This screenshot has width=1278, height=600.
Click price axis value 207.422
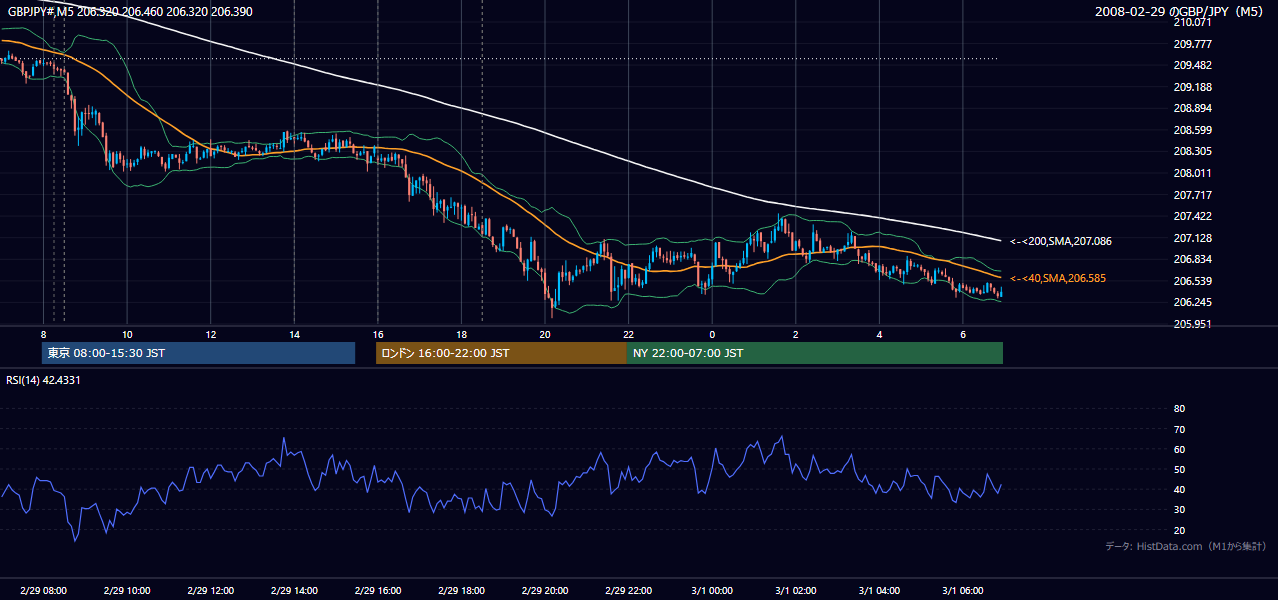coord(1192,216)
